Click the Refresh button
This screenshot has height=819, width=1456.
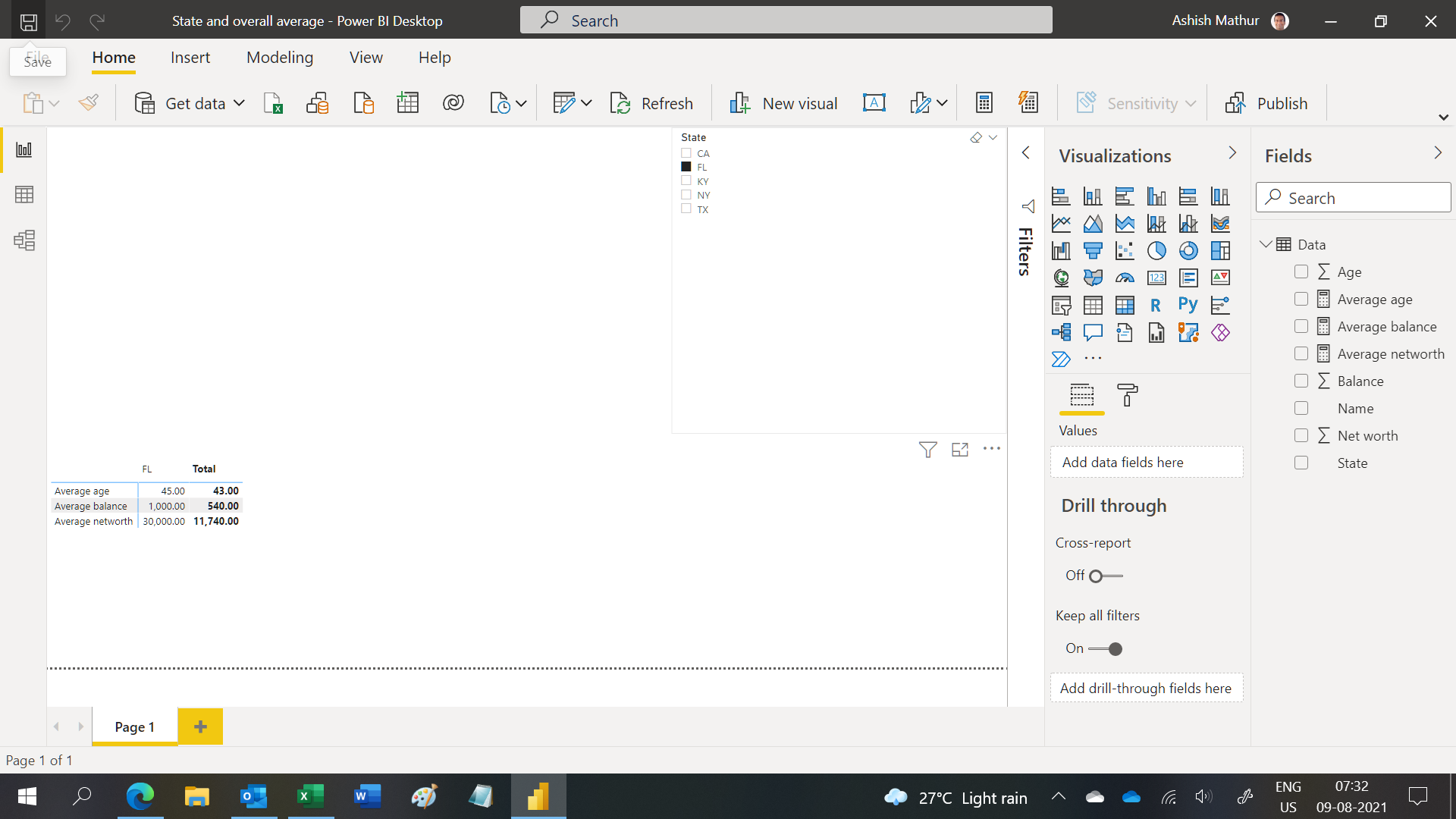pyautogui.click(x=651, y=103)
